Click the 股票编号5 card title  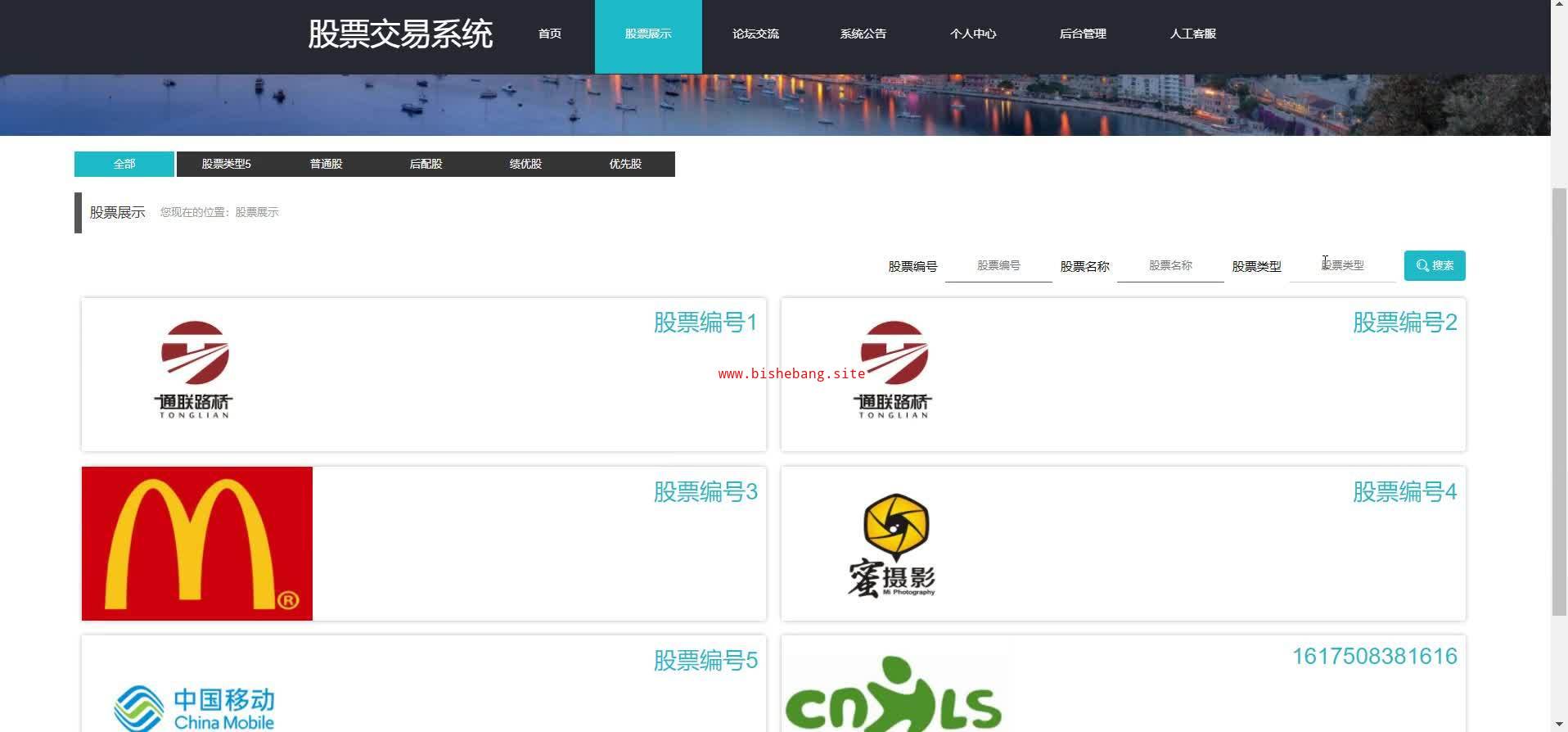pyautogui.click(x=705, y=661)
